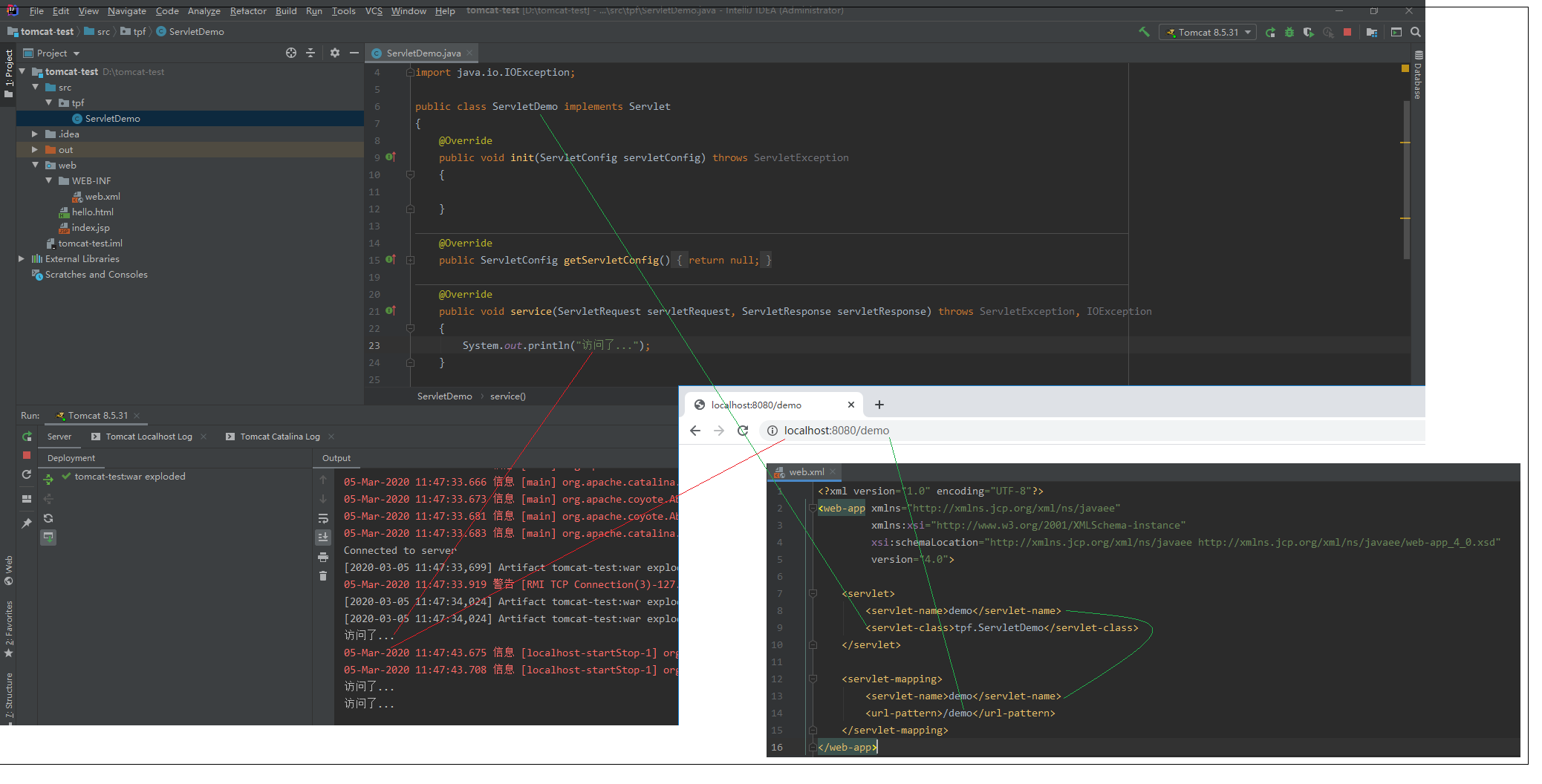Print console output printer icon
Screen dimensions: 1542x784
323,557
